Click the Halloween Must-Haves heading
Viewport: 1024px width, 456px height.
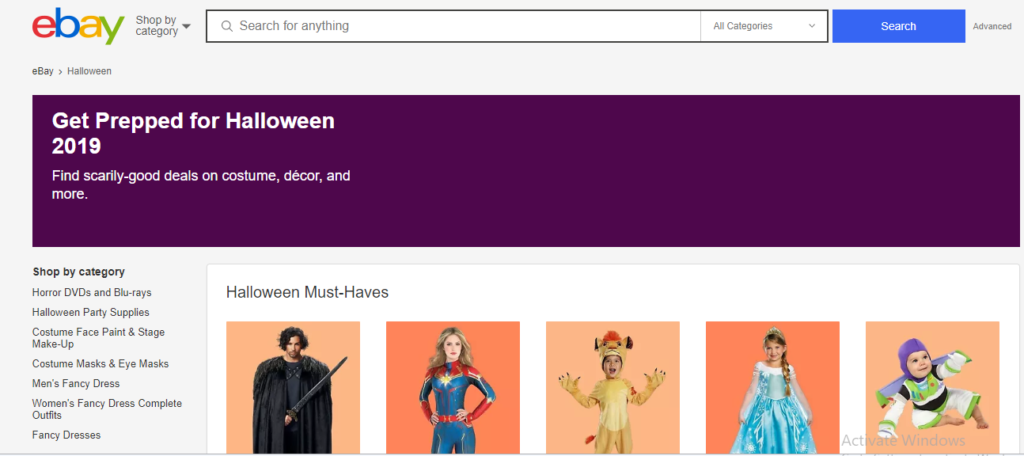pos(308,293)
